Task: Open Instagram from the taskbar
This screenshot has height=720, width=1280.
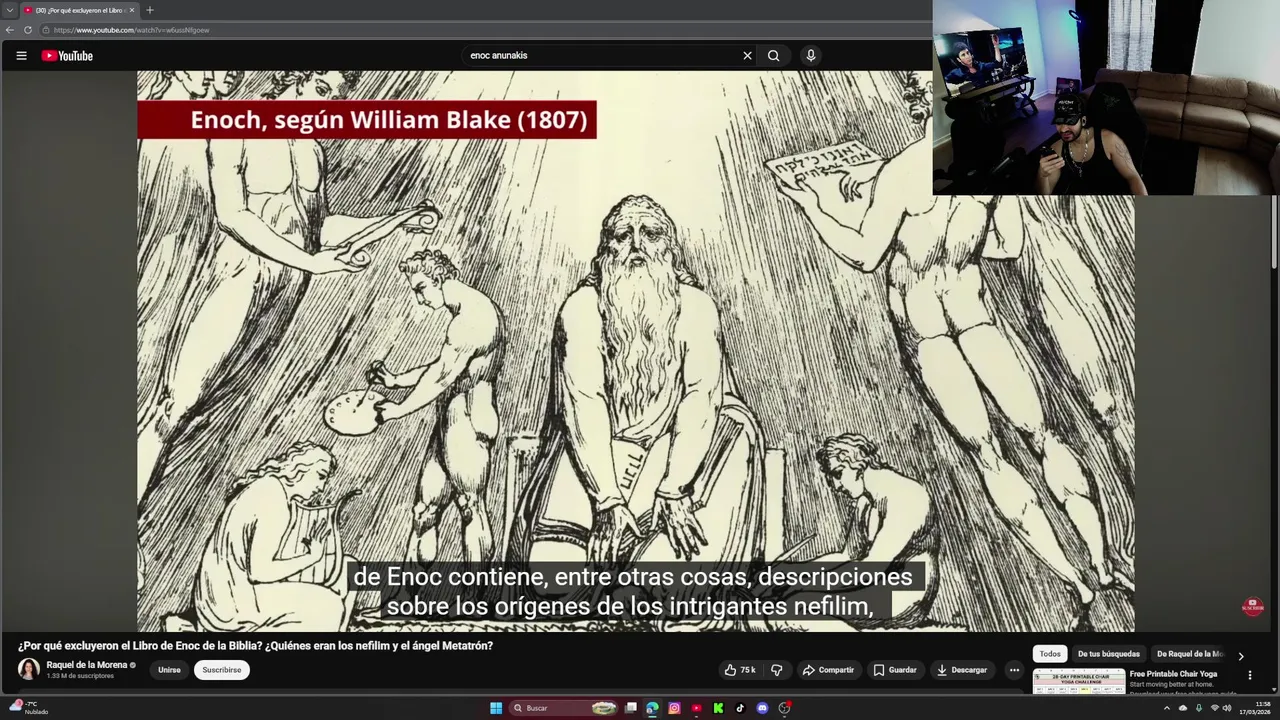Action: tap(674, 708)
